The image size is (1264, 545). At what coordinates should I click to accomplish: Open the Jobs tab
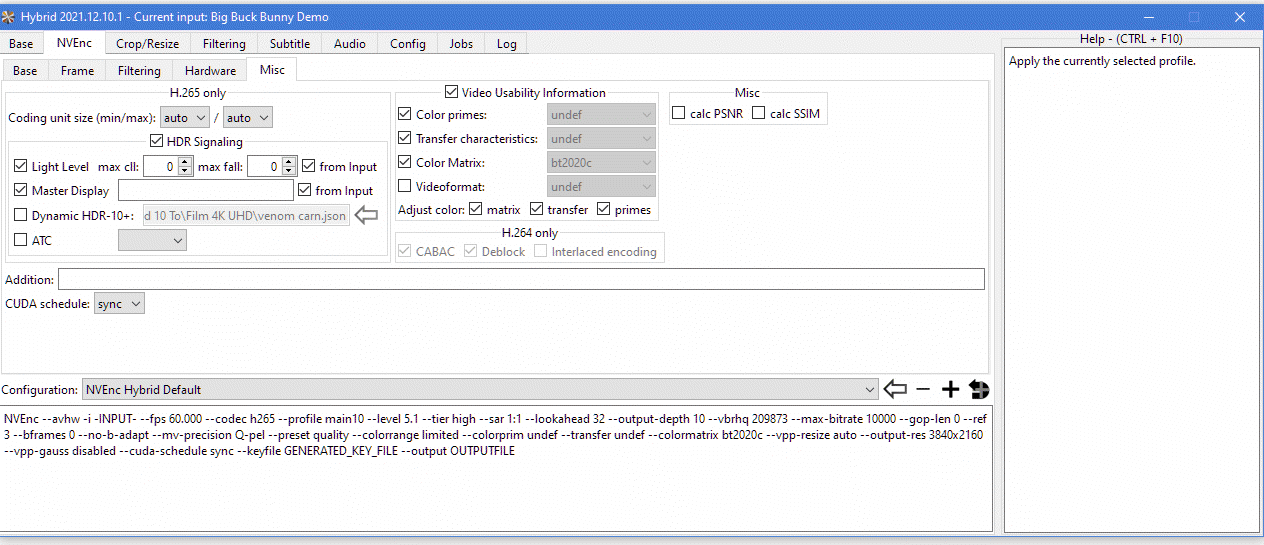pyautogui.click(x=461, y=44)
